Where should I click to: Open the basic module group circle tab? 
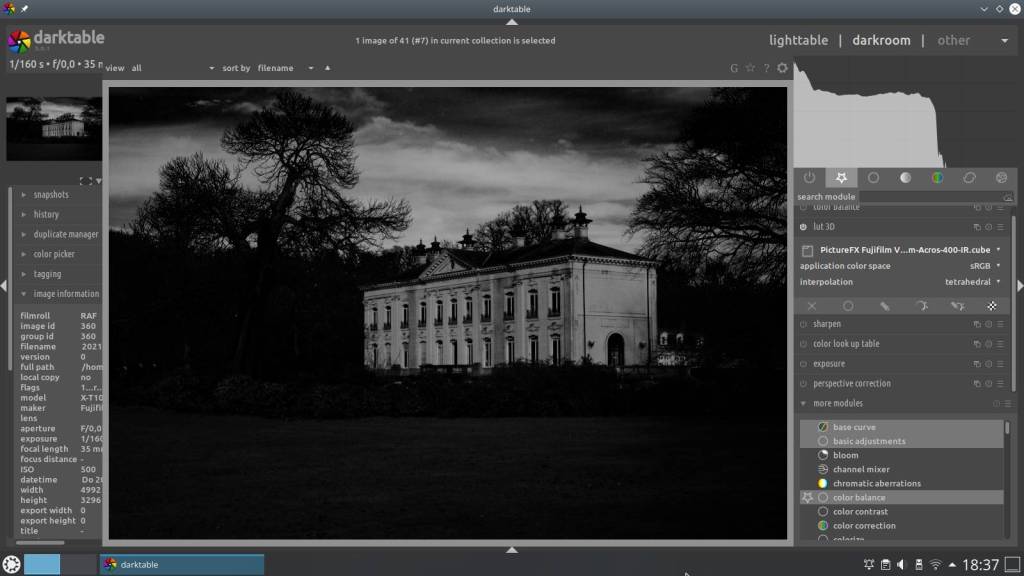click(x=873, y=178)
